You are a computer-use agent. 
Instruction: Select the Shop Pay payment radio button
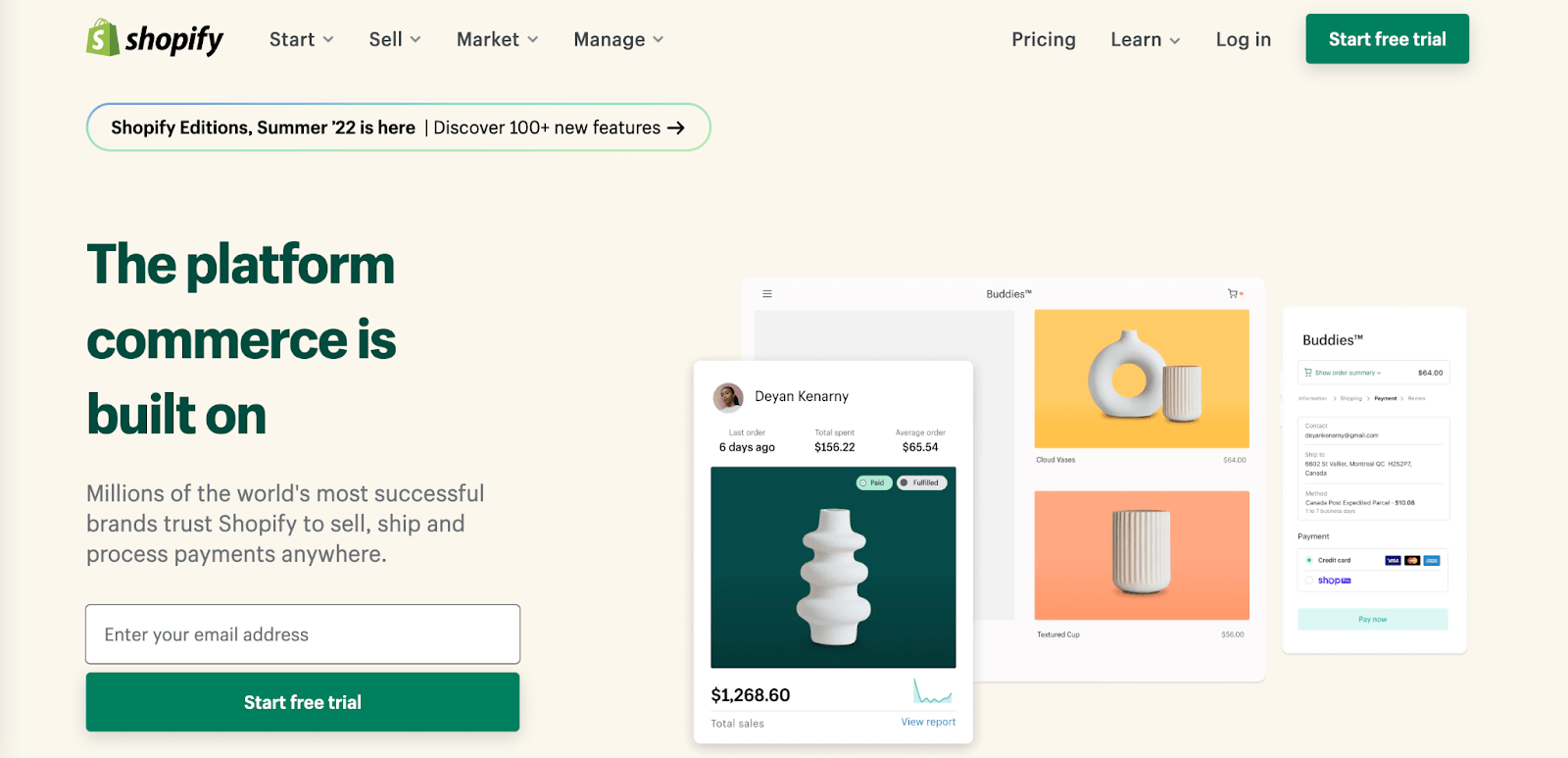tap(1307, 581)
